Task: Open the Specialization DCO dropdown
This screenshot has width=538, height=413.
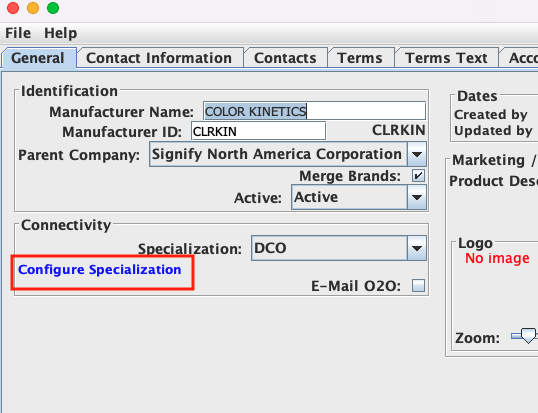Action: coord(417,248)
